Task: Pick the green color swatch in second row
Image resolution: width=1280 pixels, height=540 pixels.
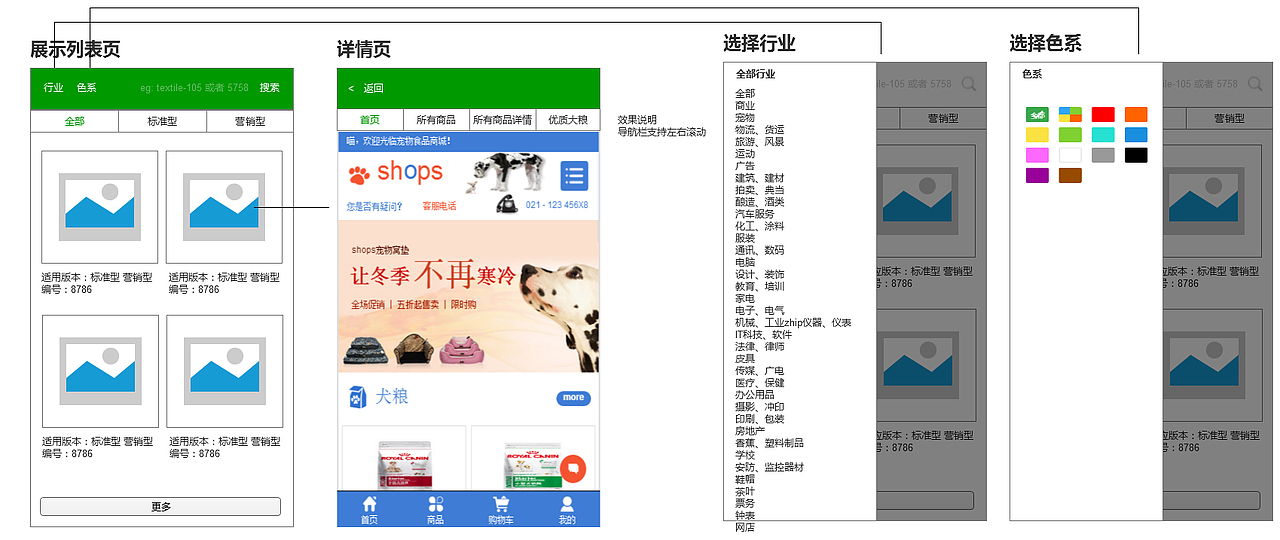Action: point(1070,135)
